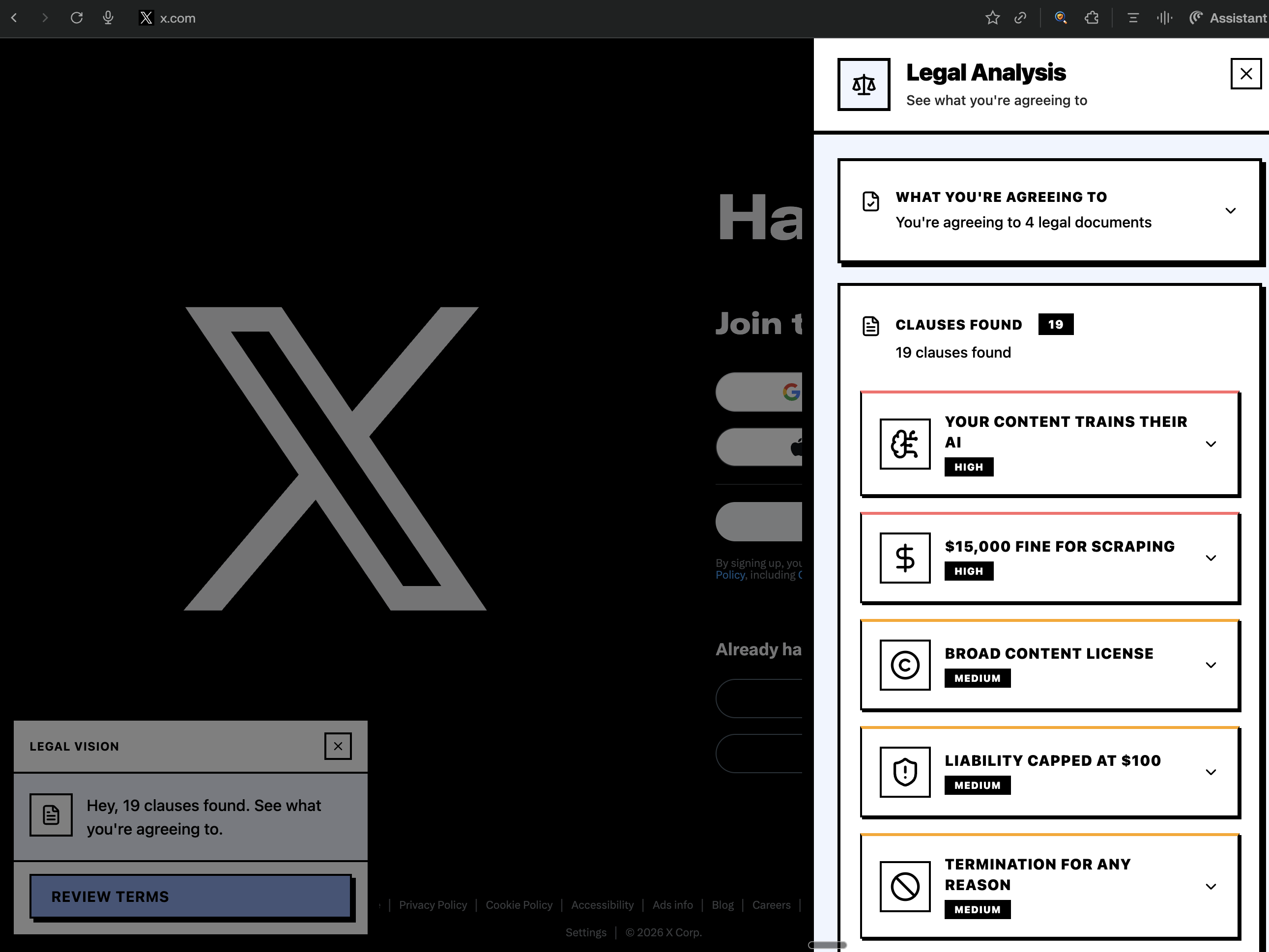
Task: Click the copyright icon on Broad Content License
Action: [x=905, y=665]
